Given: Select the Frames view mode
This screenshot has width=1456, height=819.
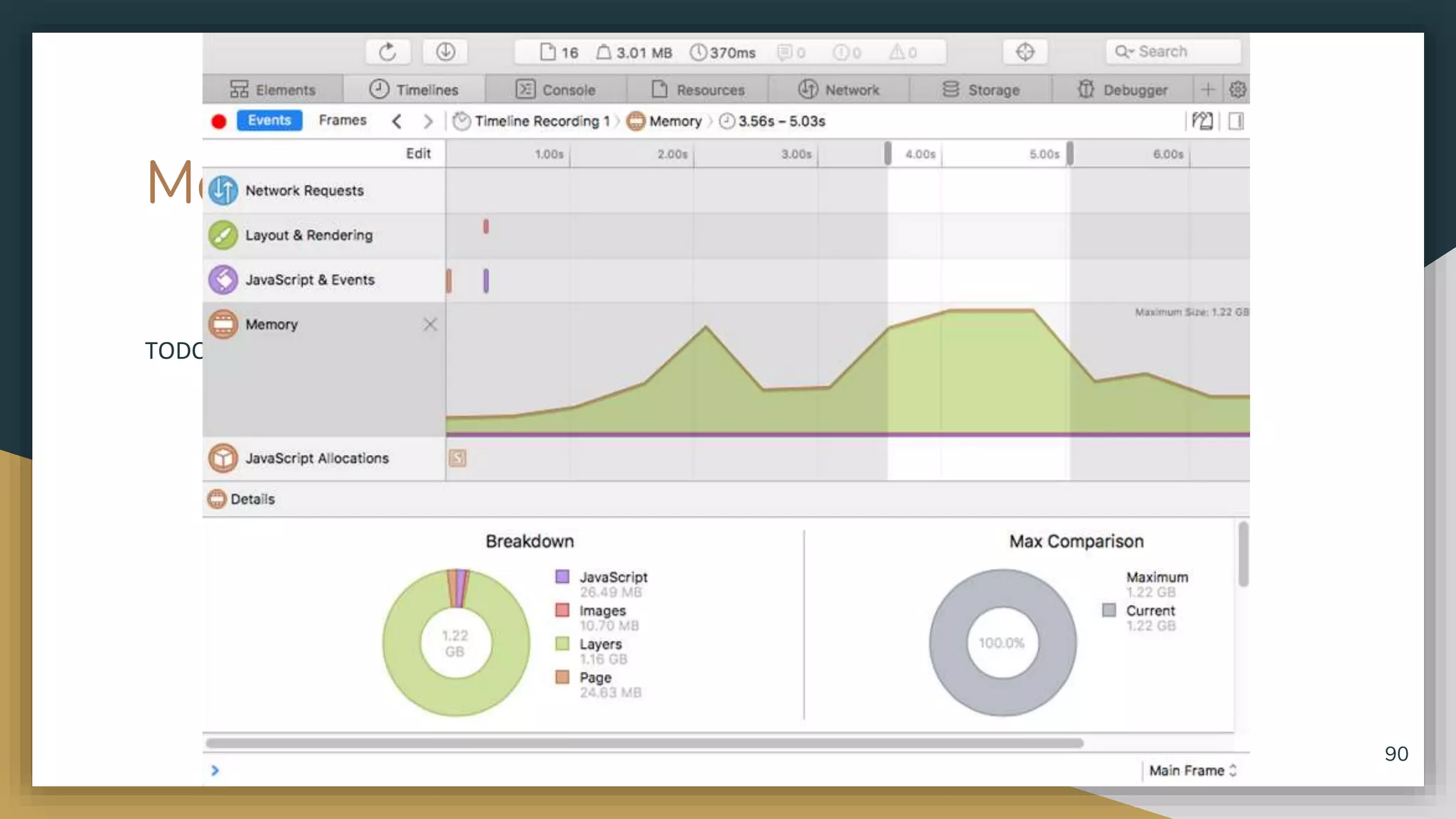Looking at the screenshot, I should coord(343,121).
